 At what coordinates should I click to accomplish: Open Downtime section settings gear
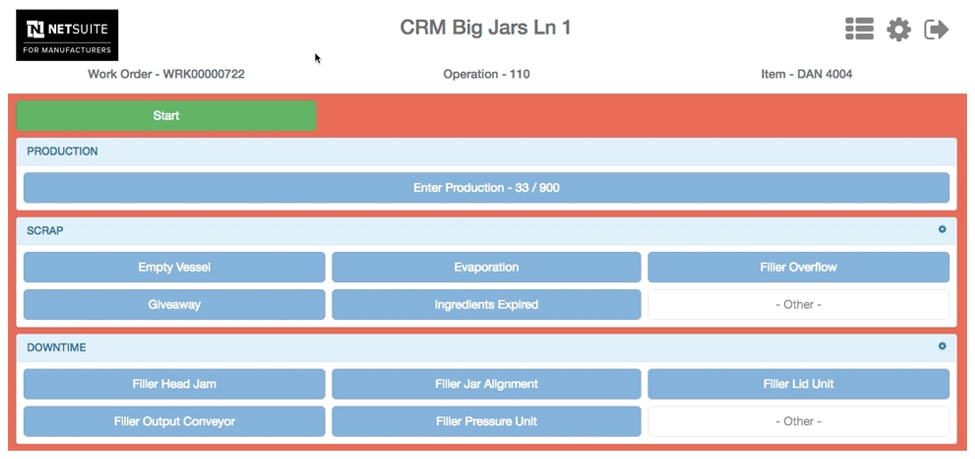(942, 346)
